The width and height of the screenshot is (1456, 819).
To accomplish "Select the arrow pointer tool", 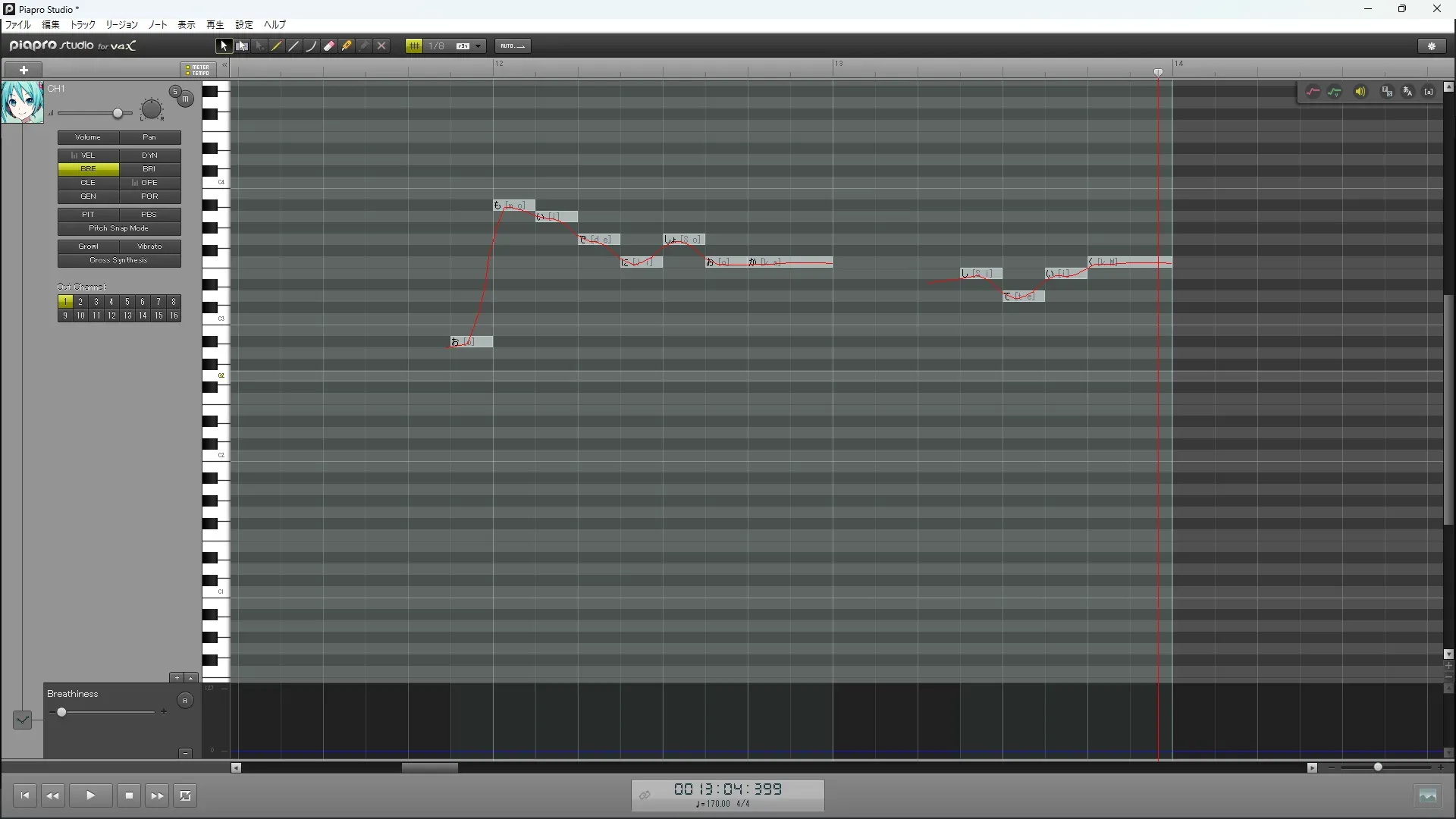I will click(x=224, y=46).
